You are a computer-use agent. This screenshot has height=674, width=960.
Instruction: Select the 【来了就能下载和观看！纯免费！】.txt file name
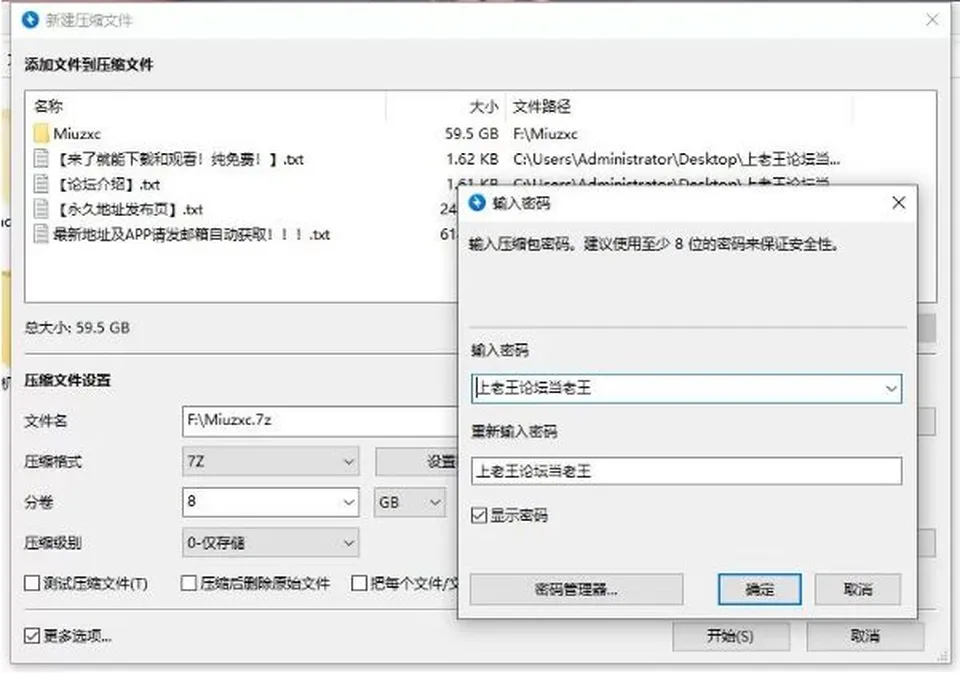point(179,159)
